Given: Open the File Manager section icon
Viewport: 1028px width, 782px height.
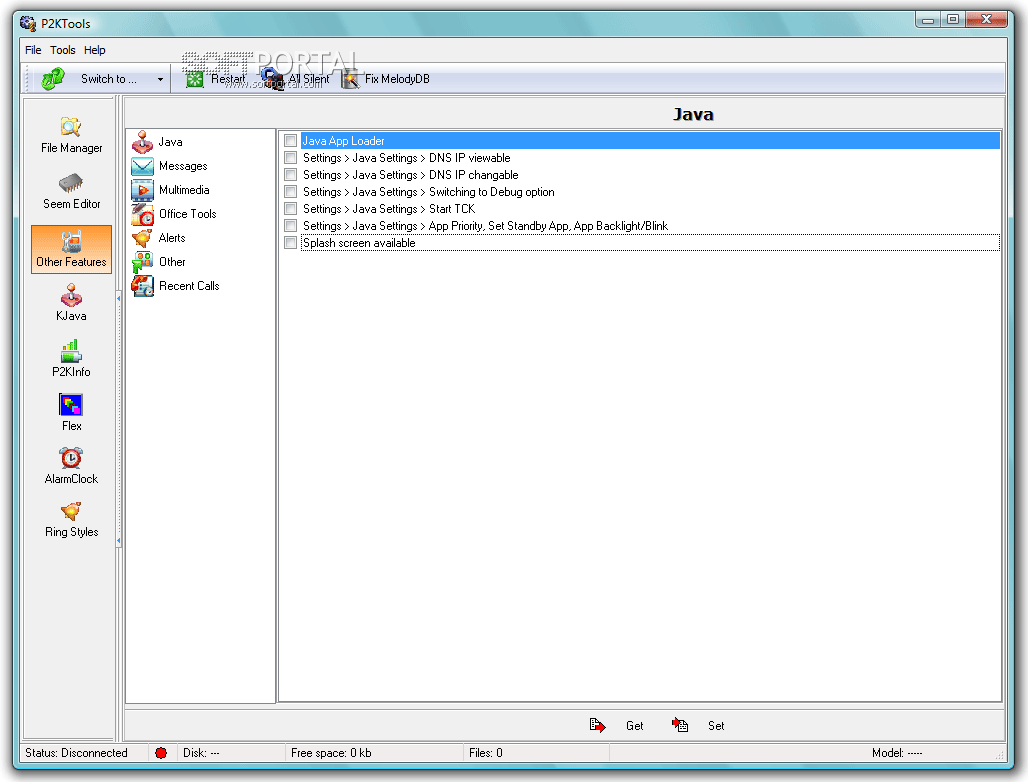Looking at the screenshot, I should (x=71, y=127).
